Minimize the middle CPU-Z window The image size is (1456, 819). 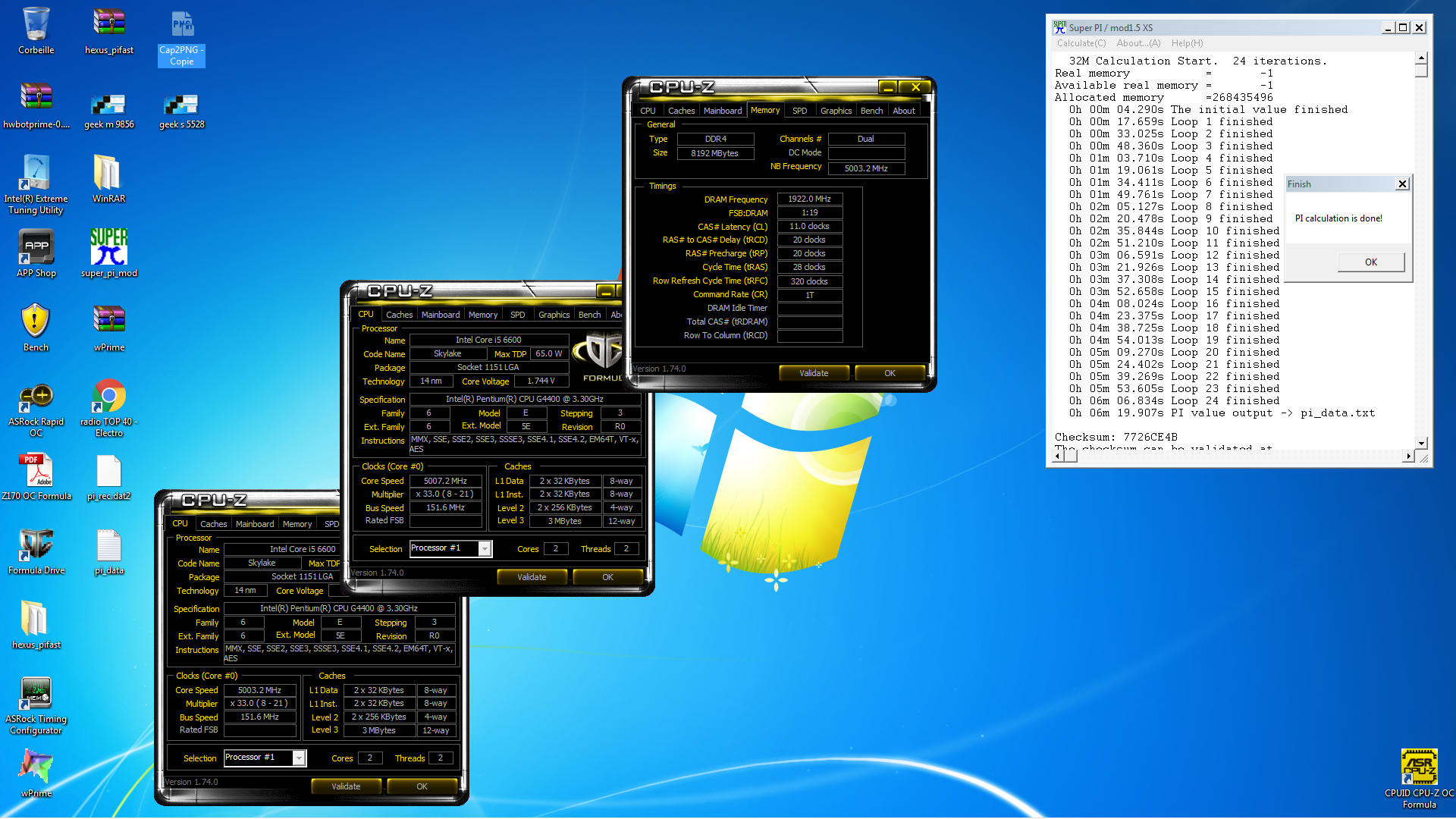tap(606, 291)
